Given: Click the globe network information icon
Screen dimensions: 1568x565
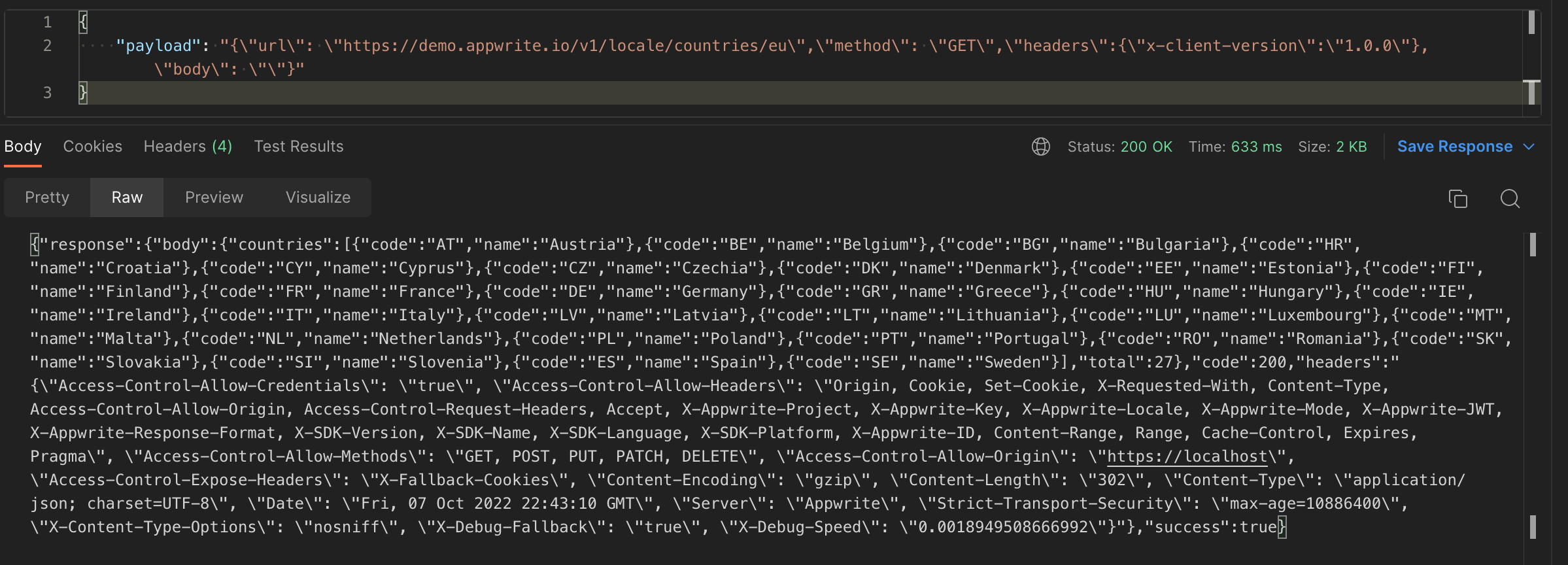Looking at the screenshot, I should pos(1040,146).
